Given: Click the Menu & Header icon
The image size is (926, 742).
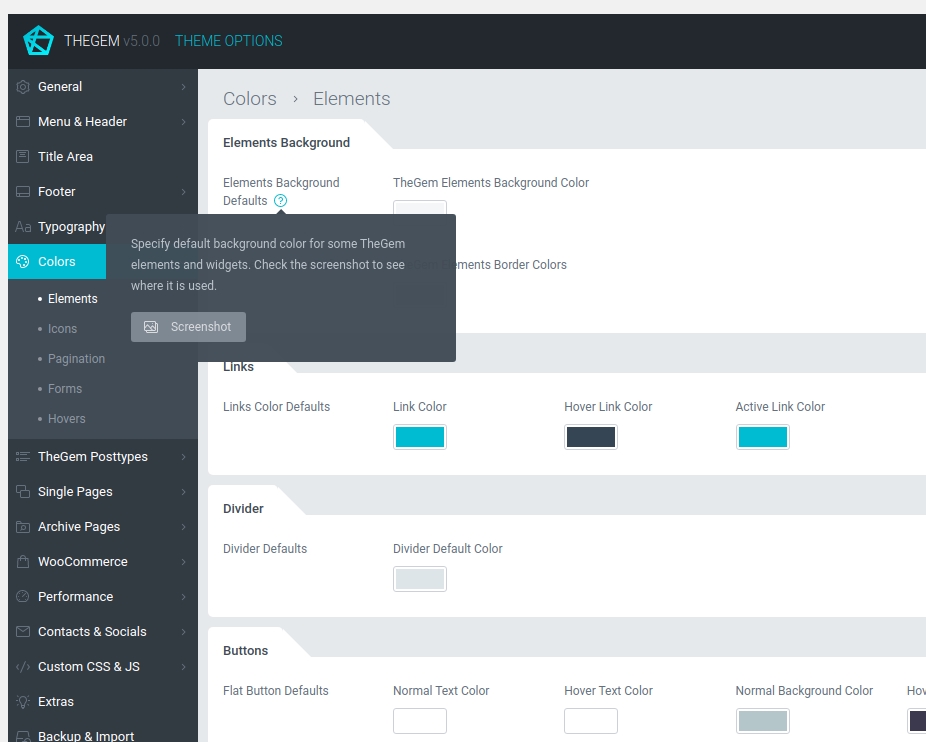Looking at the screenshot, I should pos(23,122).
